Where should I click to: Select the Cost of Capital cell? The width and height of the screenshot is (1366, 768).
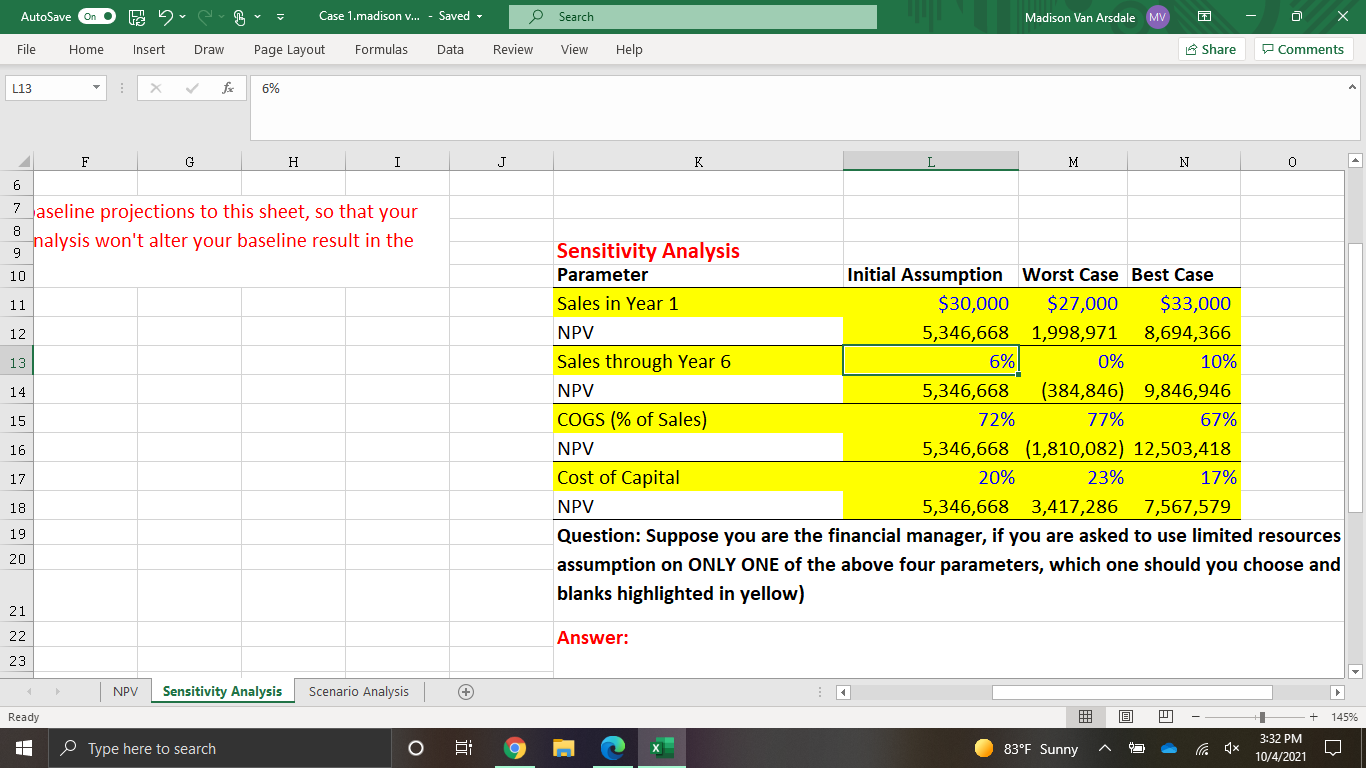click(698, 477)
